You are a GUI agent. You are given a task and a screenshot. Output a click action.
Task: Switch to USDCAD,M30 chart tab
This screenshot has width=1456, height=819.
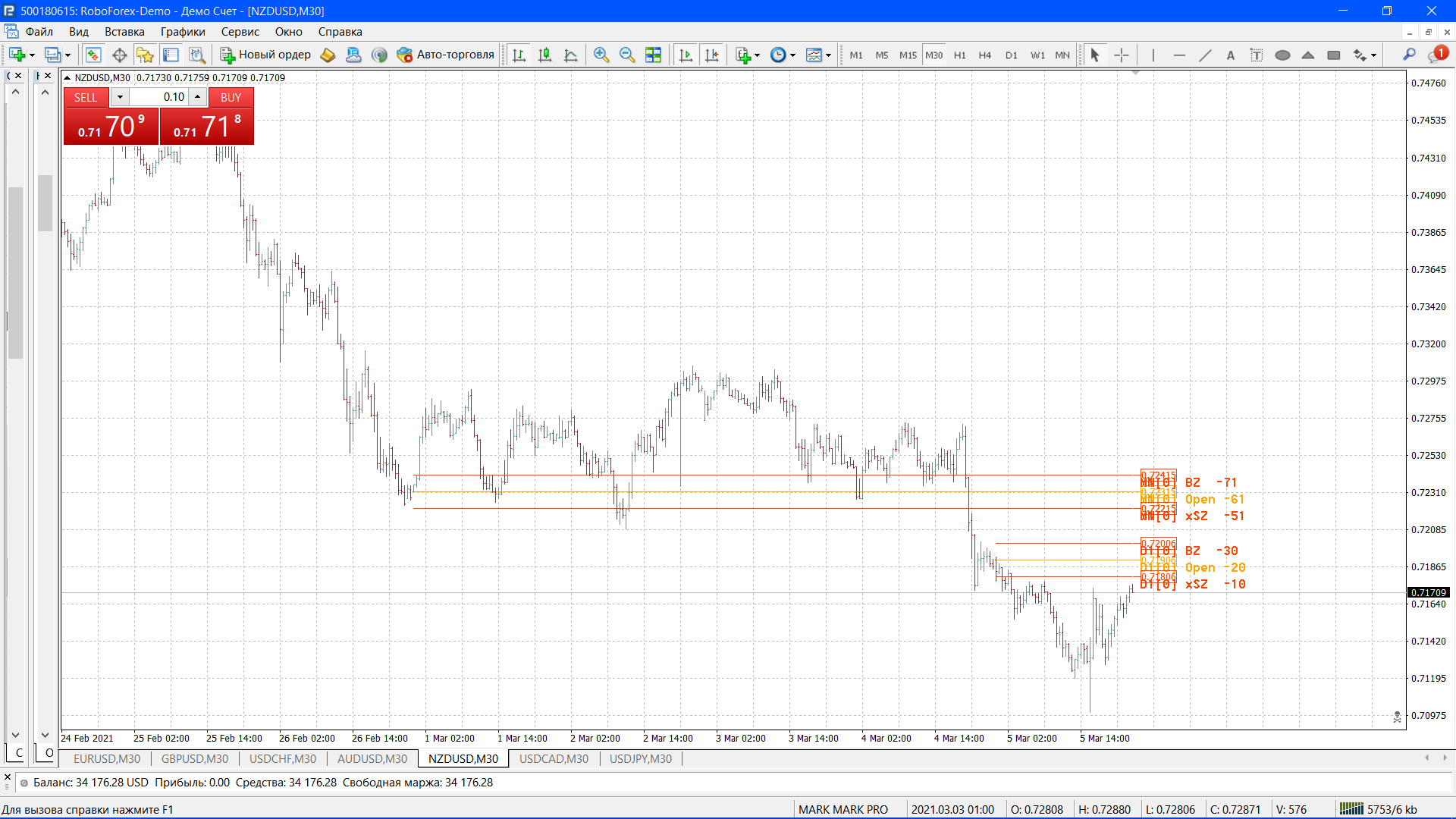pos(554,758)
